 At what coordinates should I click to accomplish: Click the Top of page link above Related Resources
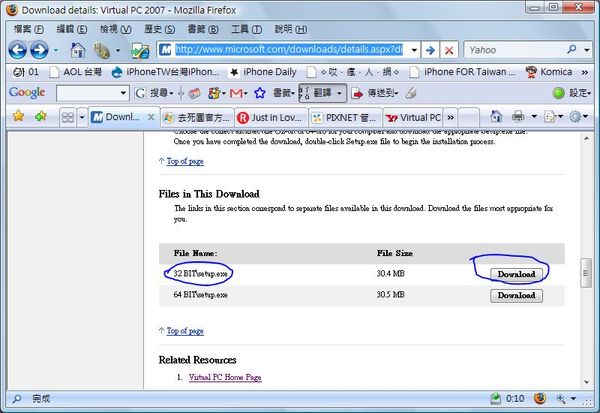pyautogui.click(x=185, y=331)
